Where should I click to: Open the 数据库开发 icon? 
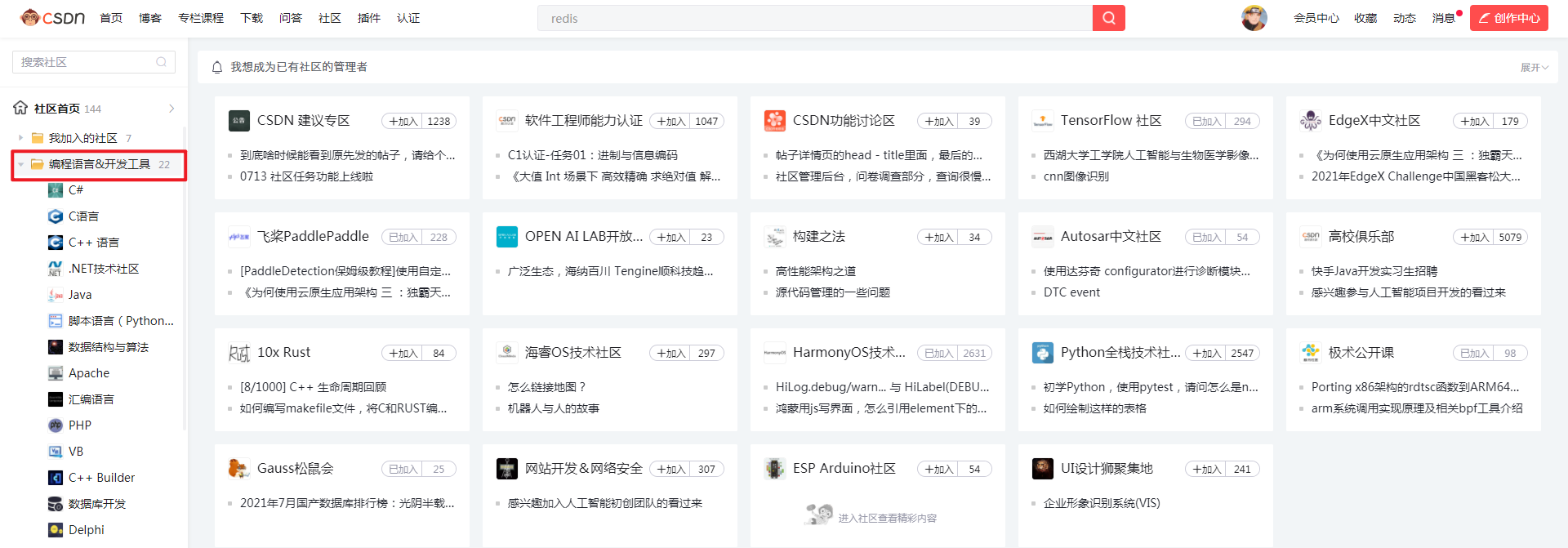(56, 504)
